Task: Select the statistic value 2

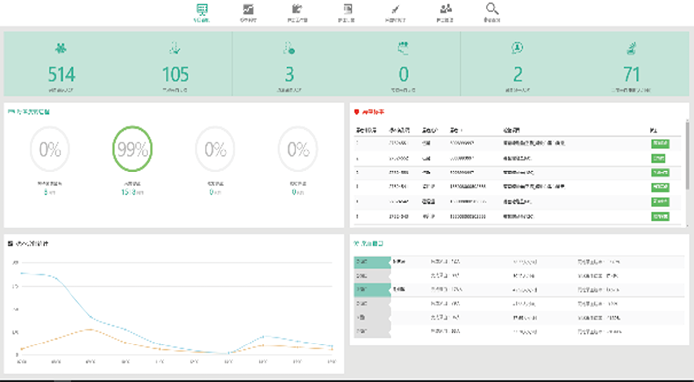Action: [517, 74]
